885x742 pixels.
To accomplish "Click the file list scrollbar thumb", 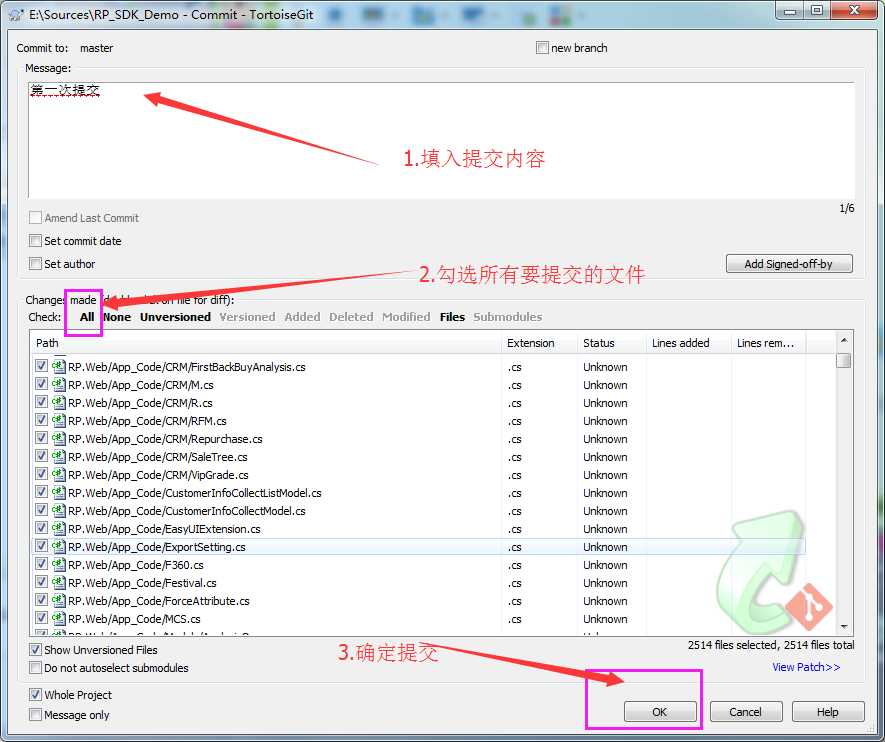I will point(844,360).
